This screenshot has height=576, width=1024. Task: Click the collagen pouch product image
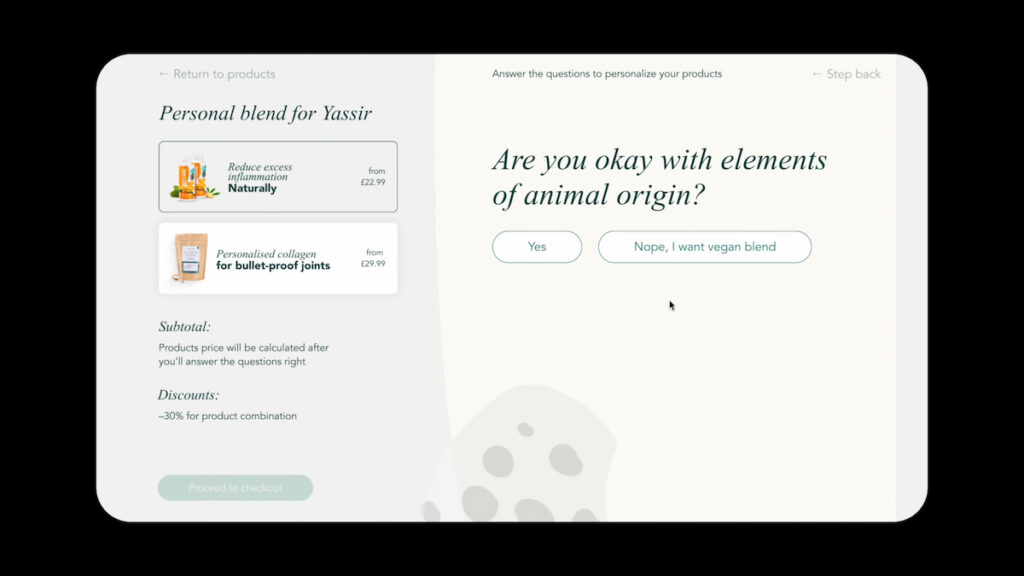187,259
